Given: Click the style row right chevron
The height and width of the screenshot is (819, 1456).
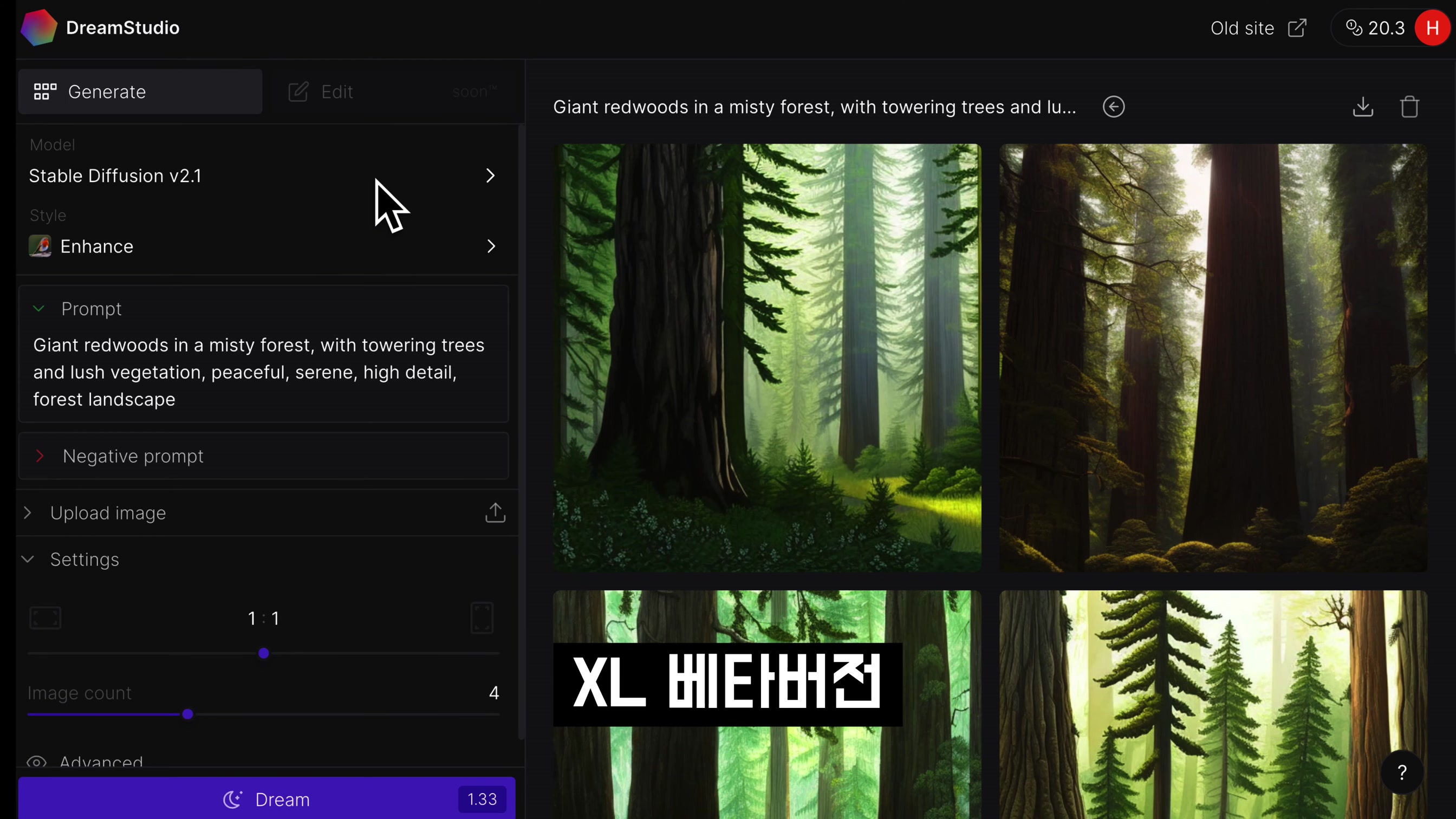Looking at the screenshot, I should click(491, 246).
